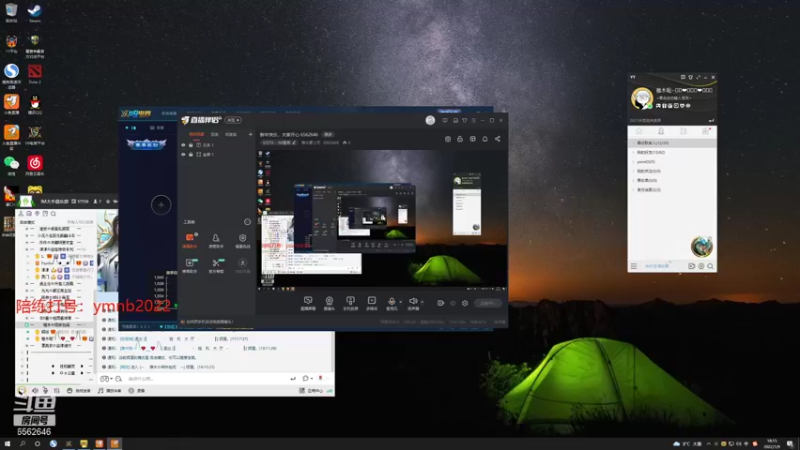Screen dimensions: 800x450
Task: Click the floating hero portrait in the YY window
Action: click(702, 247)
